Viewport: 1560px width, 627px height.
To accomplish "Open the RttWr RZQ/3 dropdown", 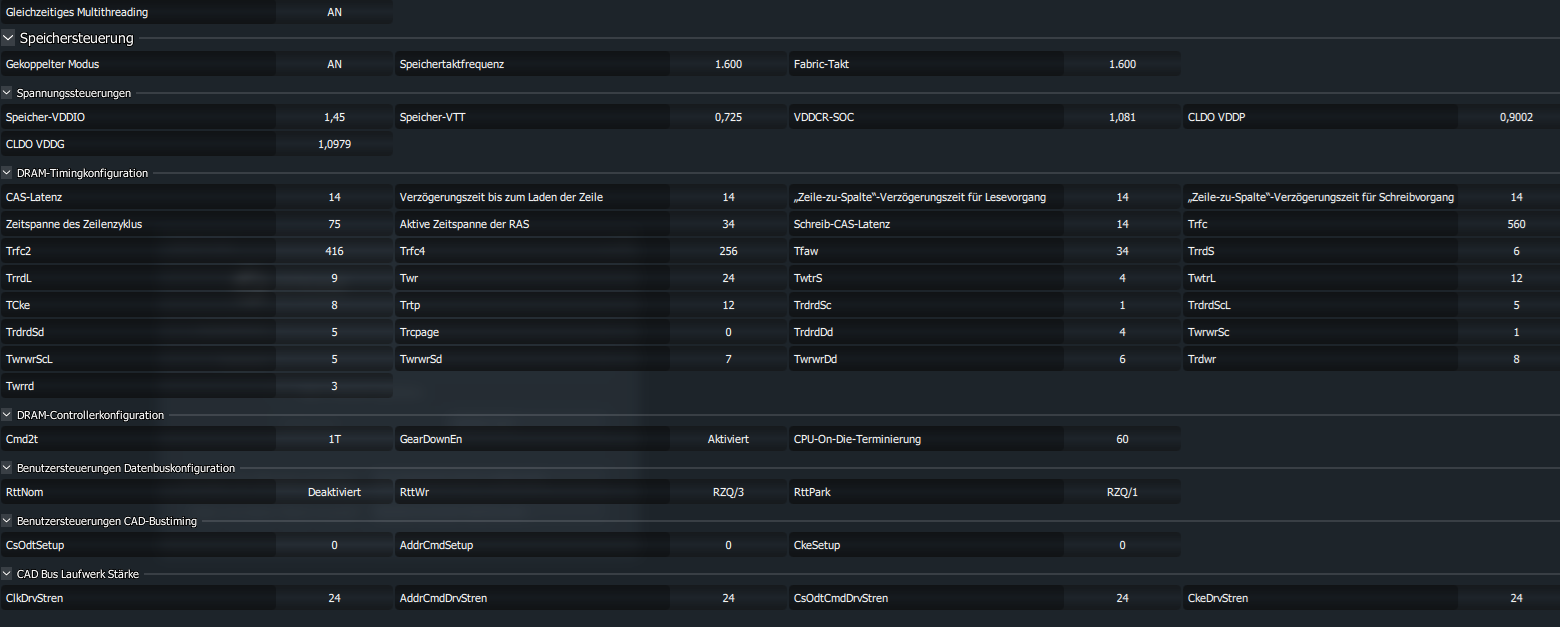I will click(x=728, y=492).
